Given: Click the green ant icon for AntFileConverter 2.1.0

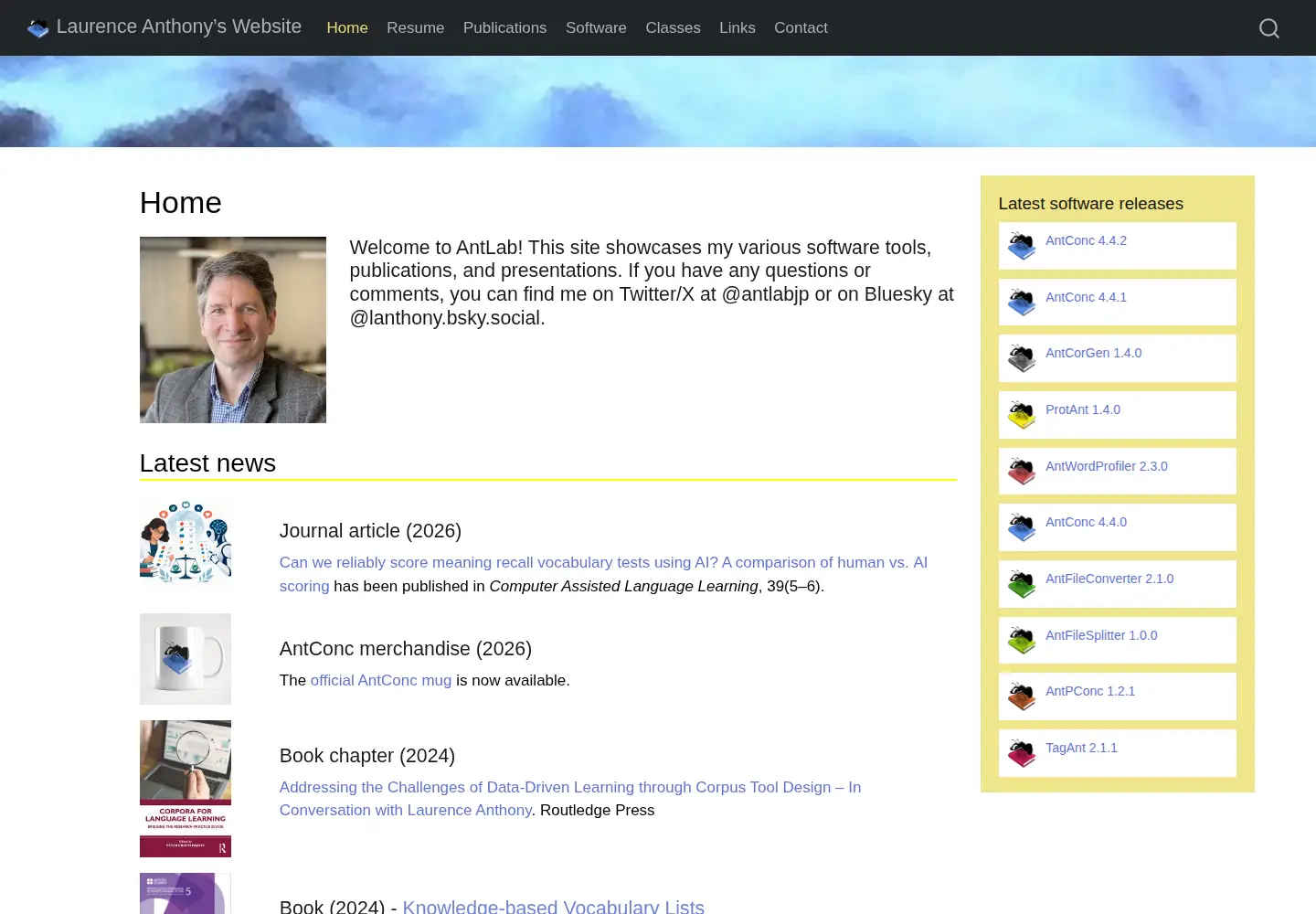Looking at the screenshot, I should [x=1022, y=584].
